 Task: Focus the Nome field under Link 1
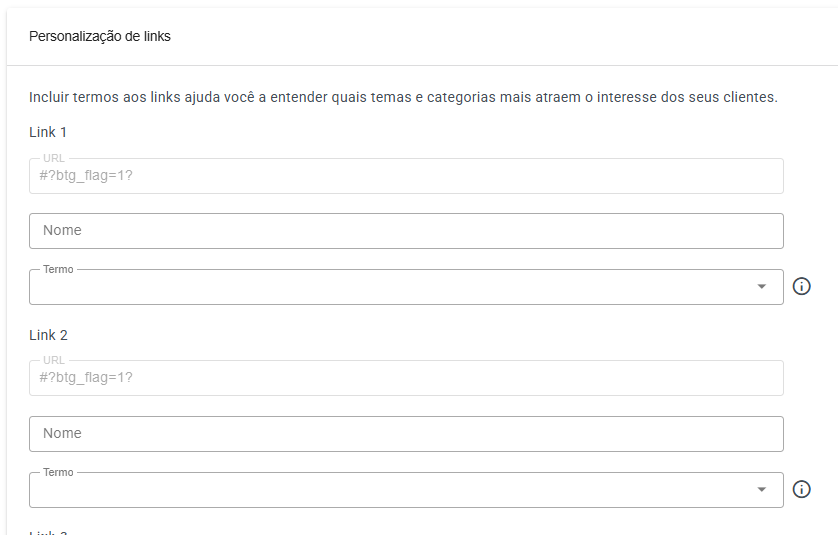[406, 231]
